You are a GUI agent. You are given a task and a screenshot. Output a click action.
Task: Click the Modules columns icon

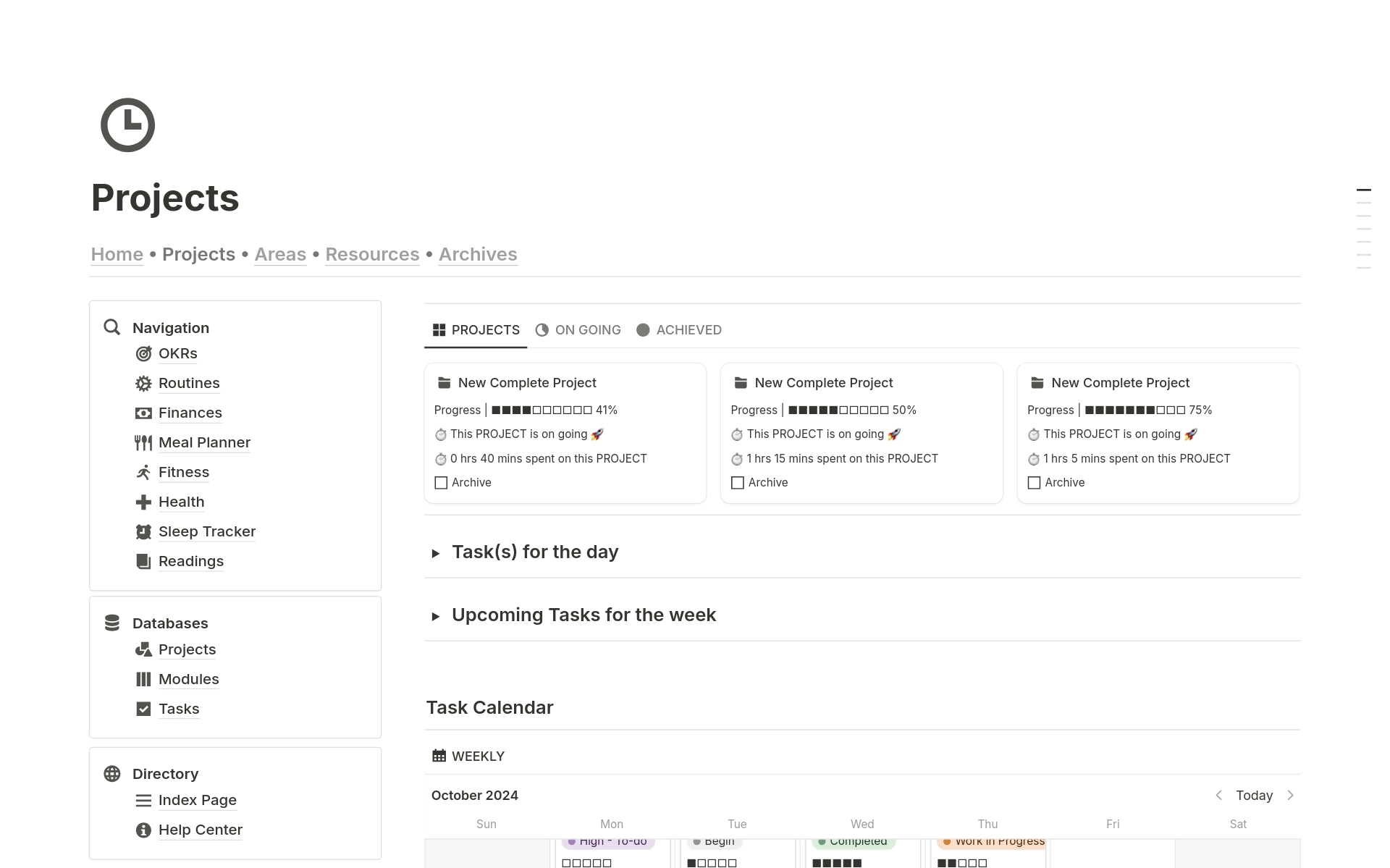click(x=143, y=679)
